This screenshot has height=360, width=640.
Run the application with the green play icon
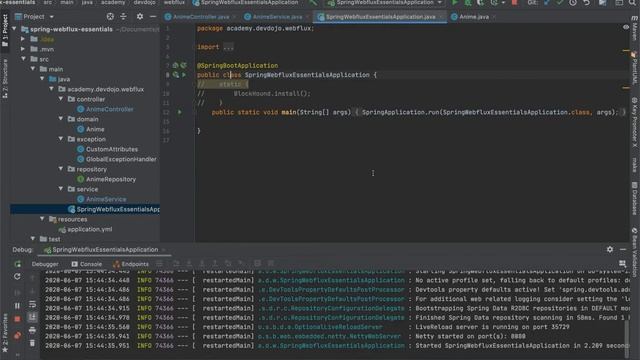click(x=454, y=2)
